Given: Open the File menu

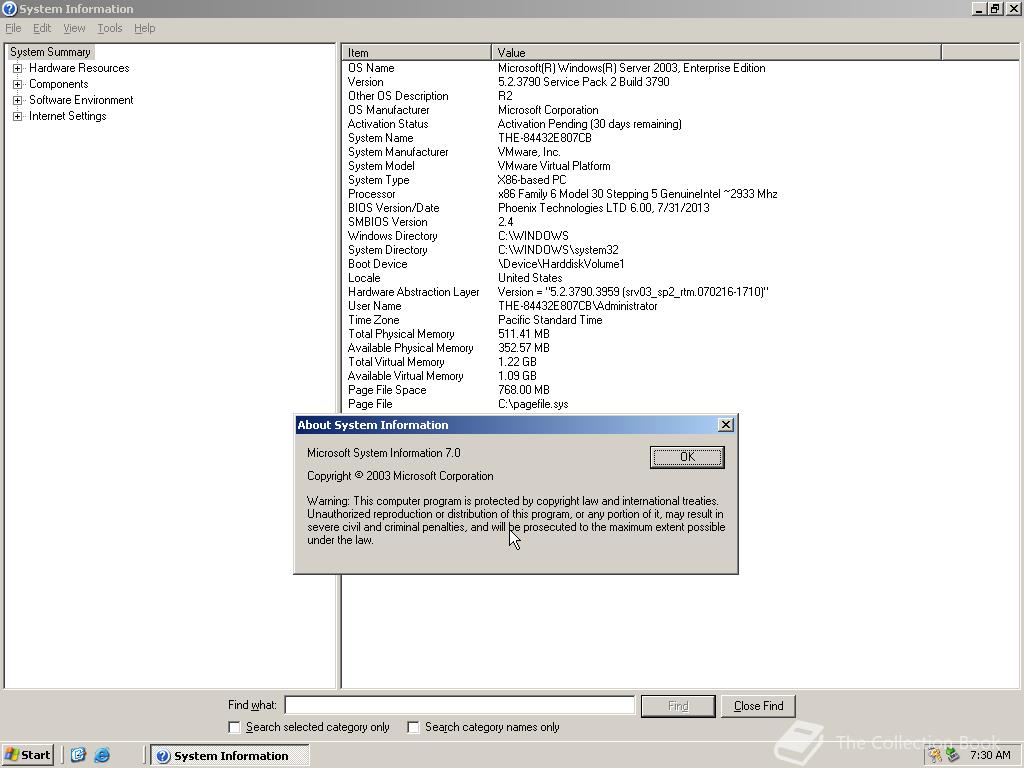Looking at the screenshot, I should [x=13, y=28].
